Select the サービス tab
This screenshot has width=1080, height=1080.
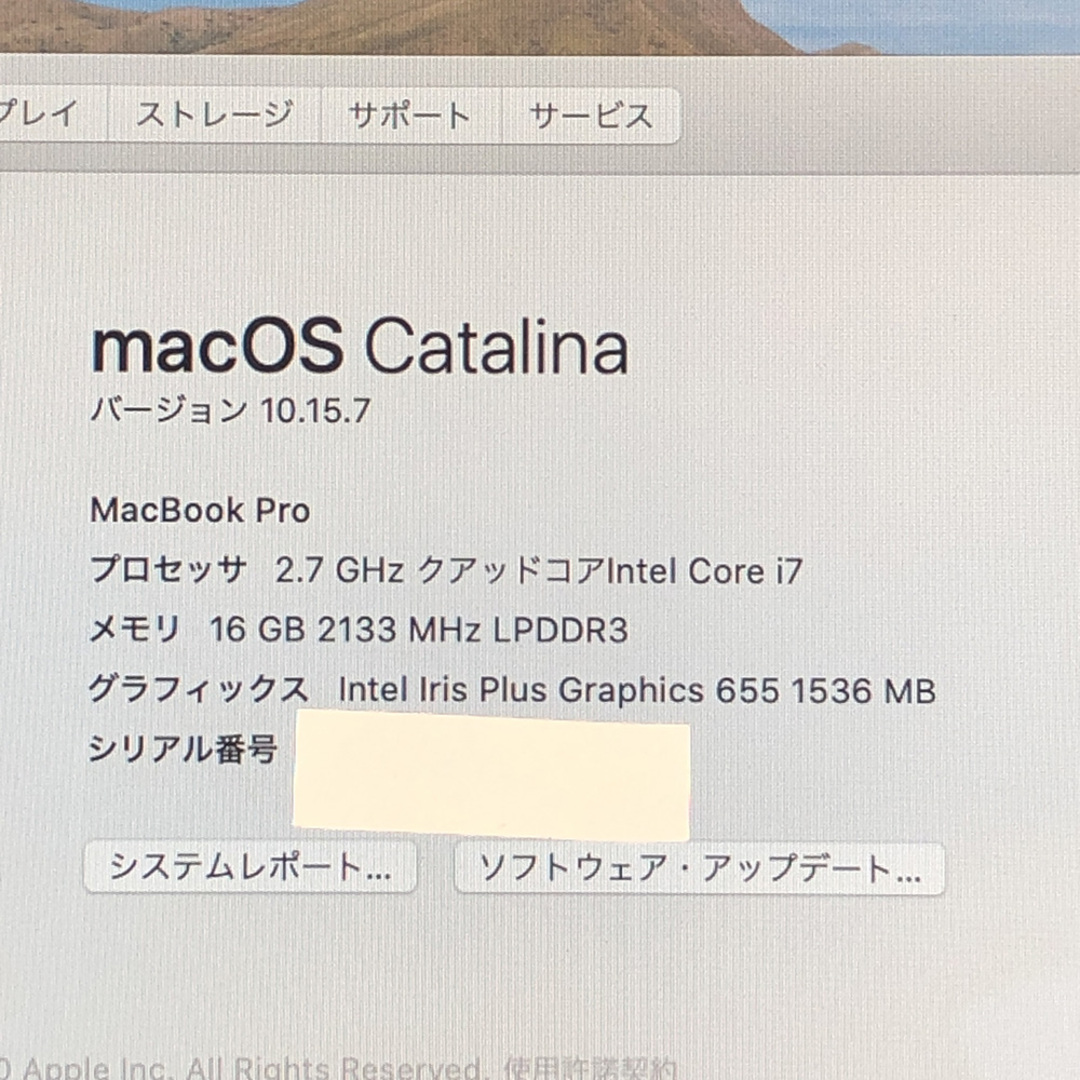(x=591, y=115)
